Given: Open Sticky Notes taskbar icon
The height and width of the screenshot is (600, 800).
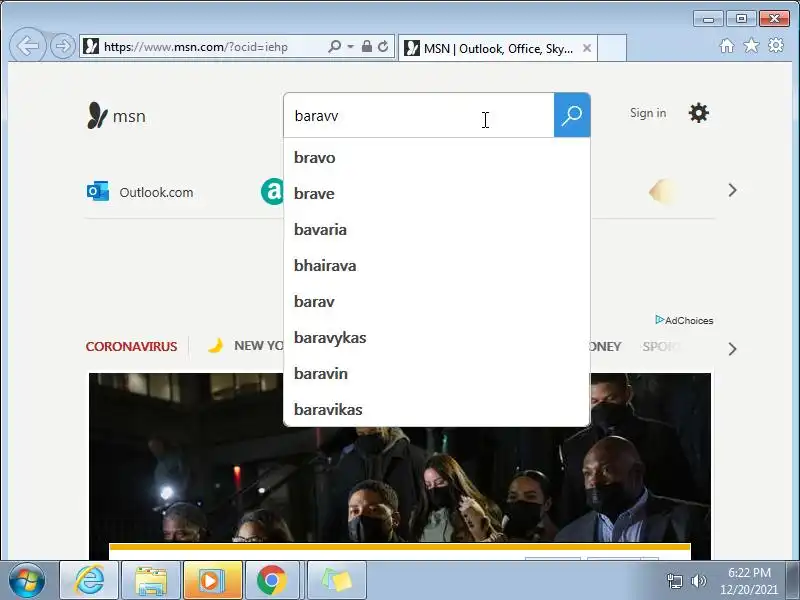Looking at the screenshot, I should tap(337, 580).
